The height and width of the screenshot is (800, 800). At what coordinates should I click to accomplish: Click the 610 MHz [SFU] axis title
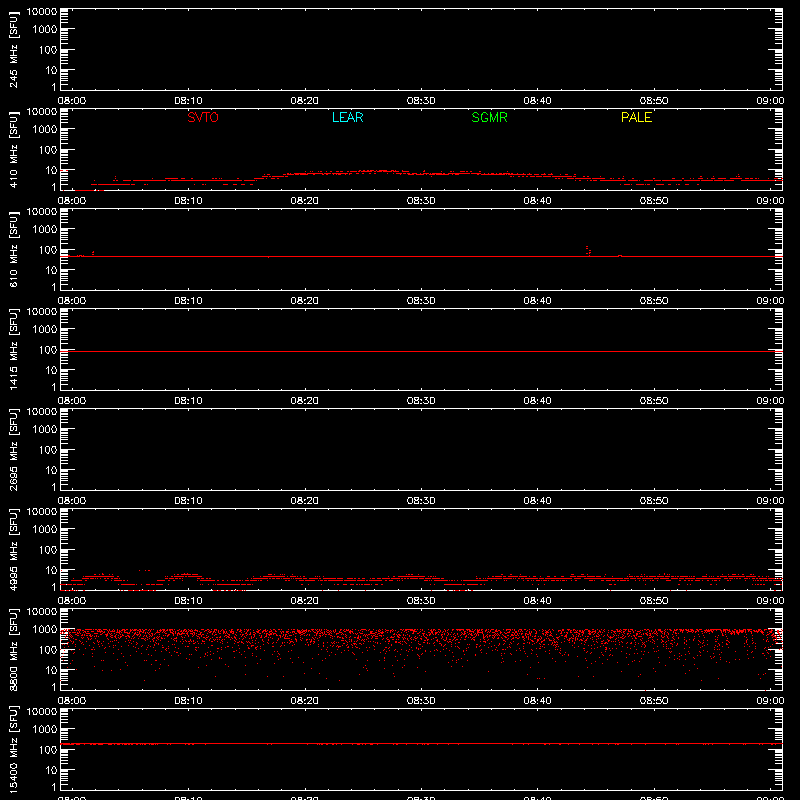[x=13, y=249]
